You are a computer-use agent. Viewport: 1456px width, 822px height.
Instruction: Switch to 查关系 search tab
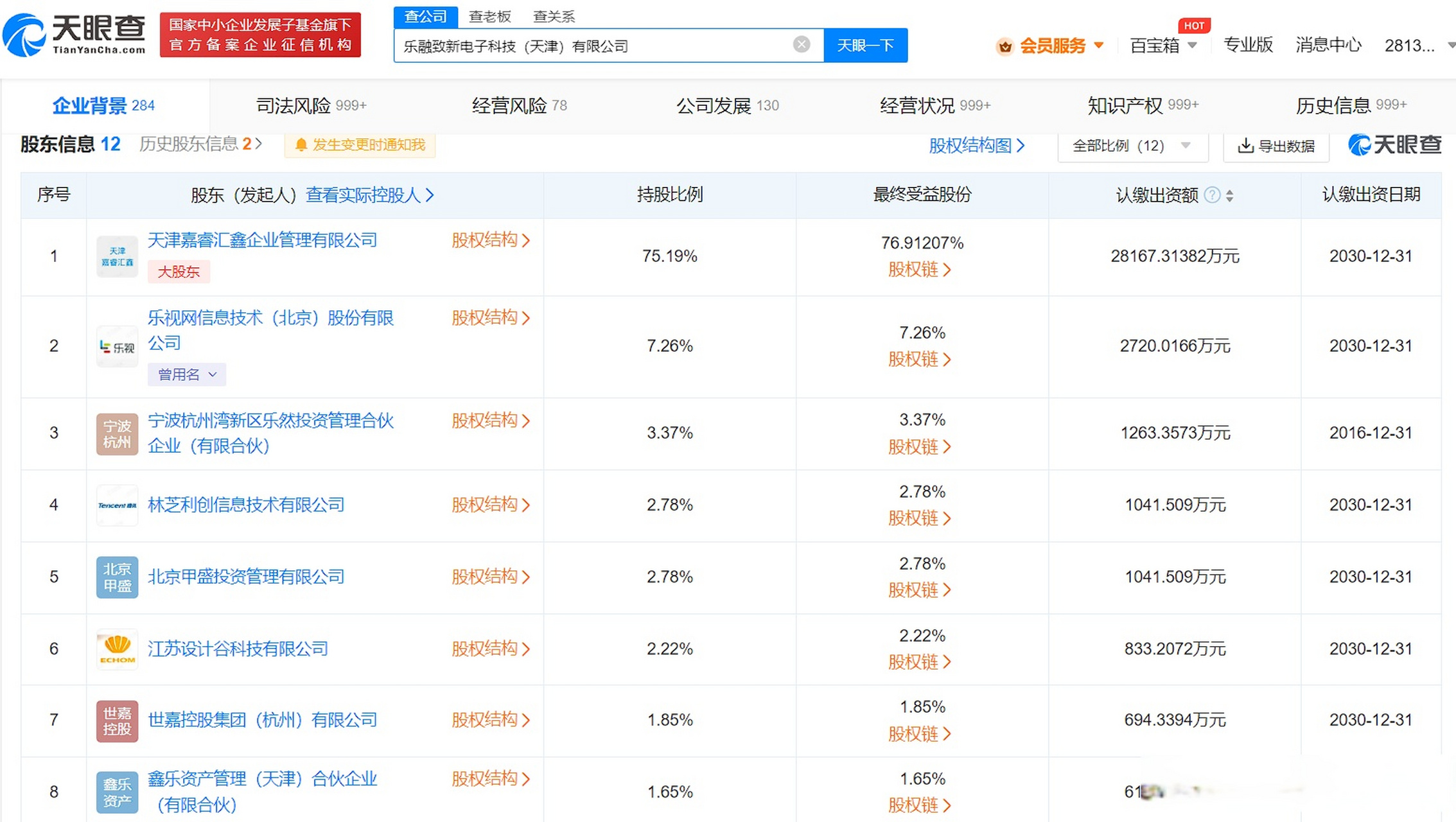(554, 17)
